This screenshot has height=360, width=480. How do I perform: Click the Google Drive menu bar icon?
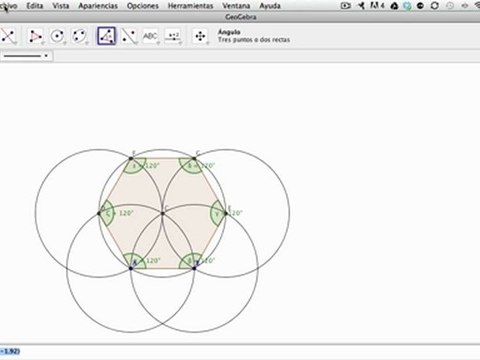coord(394,6)
